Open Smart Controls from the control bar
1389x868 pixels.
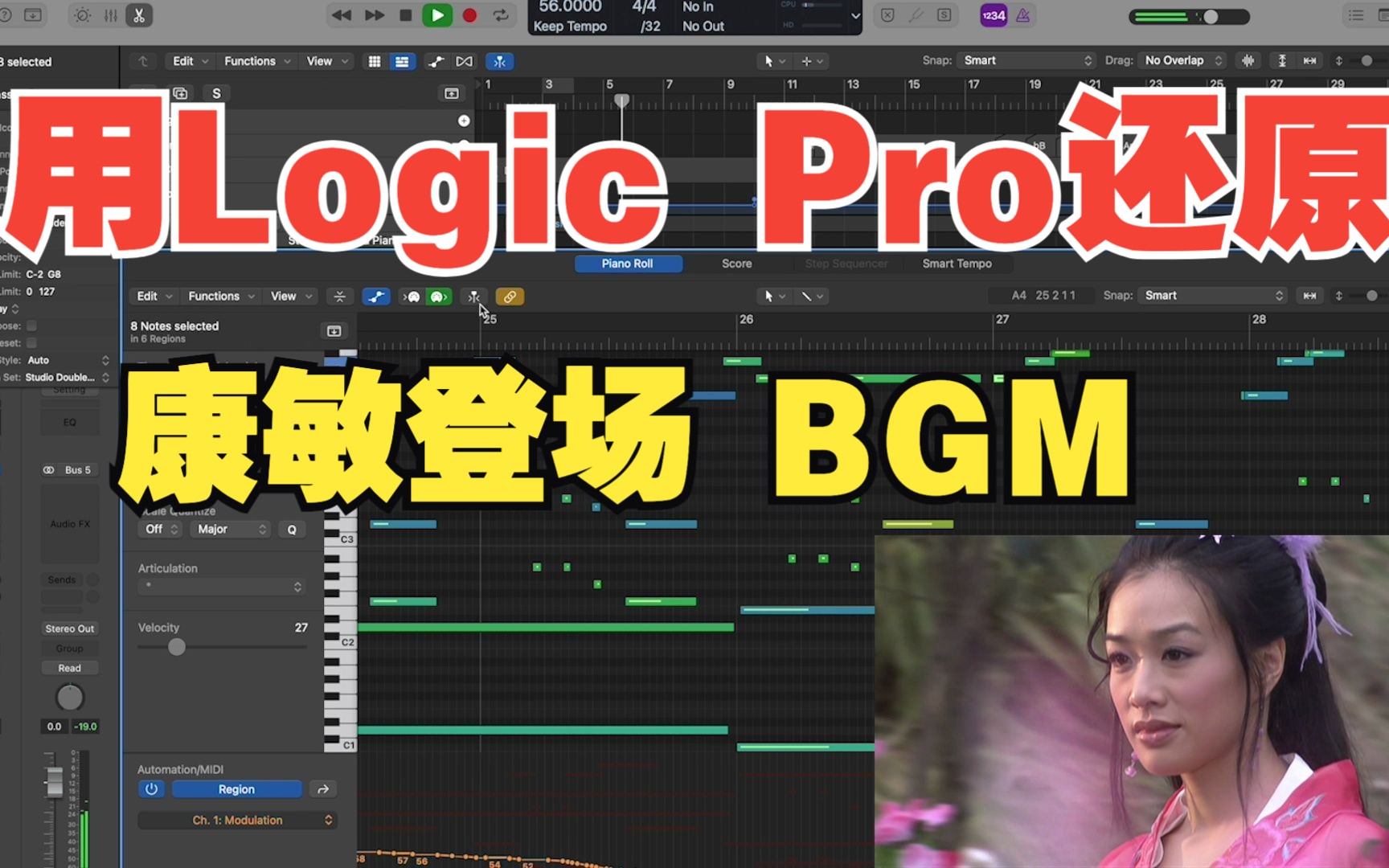coord(82,15)
